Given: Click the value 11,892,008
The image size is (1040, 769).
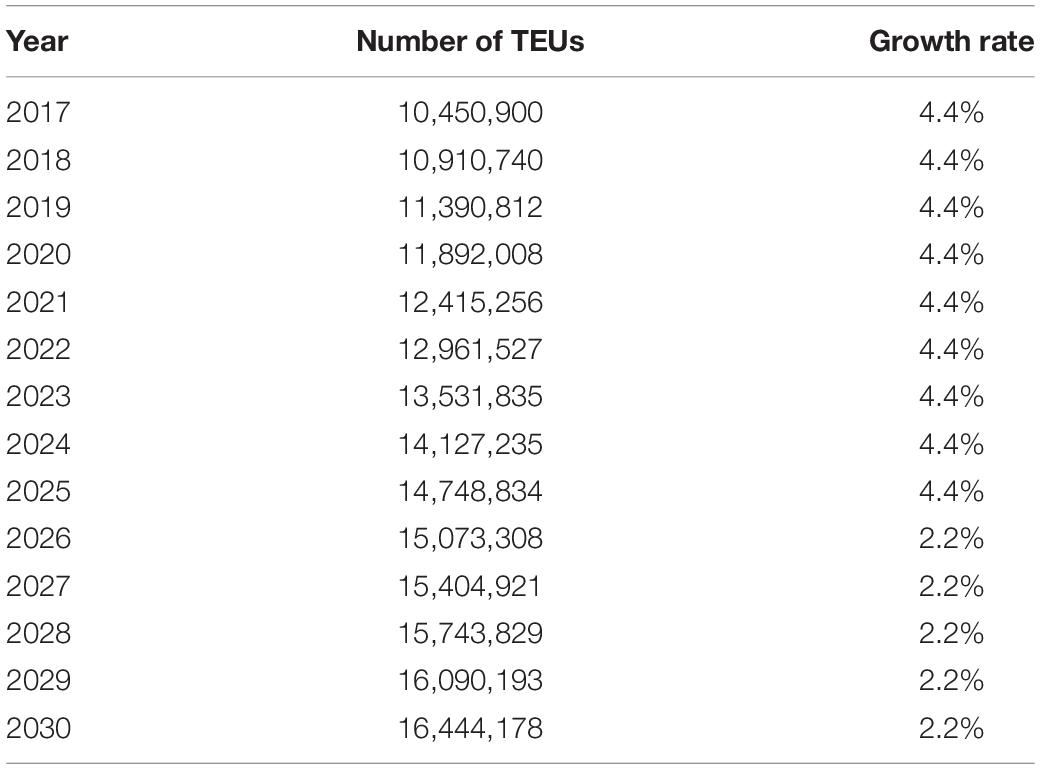Looking at the screenshot, I should [x=470, y=254].
